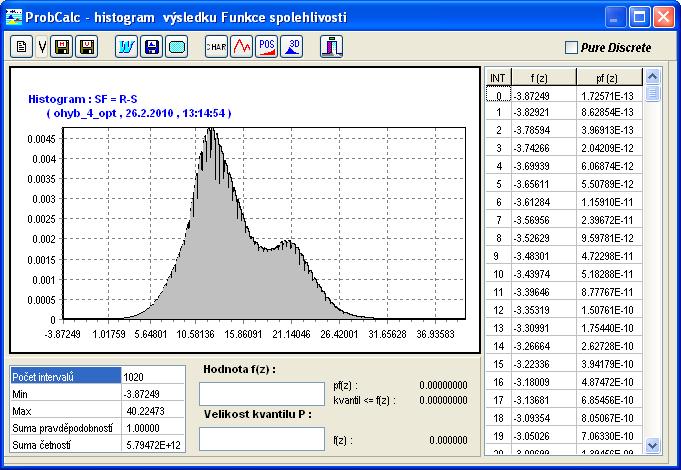Click the table scrollbar thumb
The image size is (681, 470).
[652, 93]
